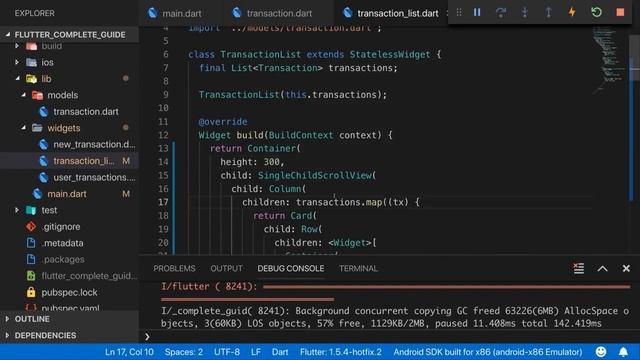Grab the debug toolbar drag handle
The image size is (640, 360).
[x=459, y=13]
